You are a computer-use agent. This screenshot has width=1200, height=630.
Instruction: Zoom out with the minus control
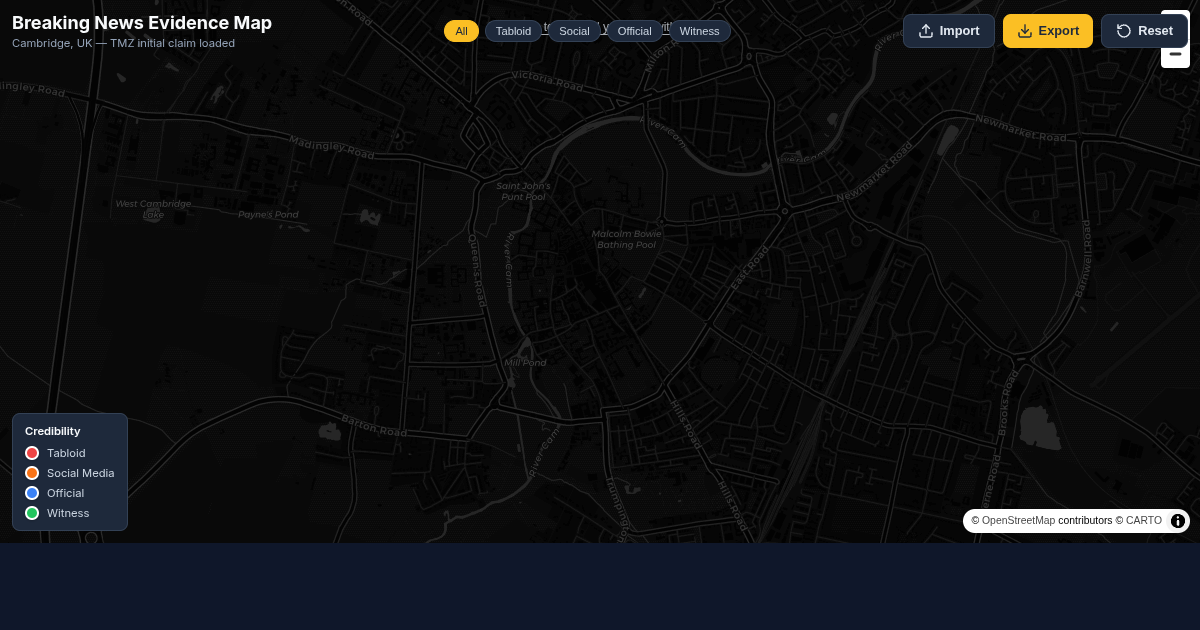tap(1175, 56)
